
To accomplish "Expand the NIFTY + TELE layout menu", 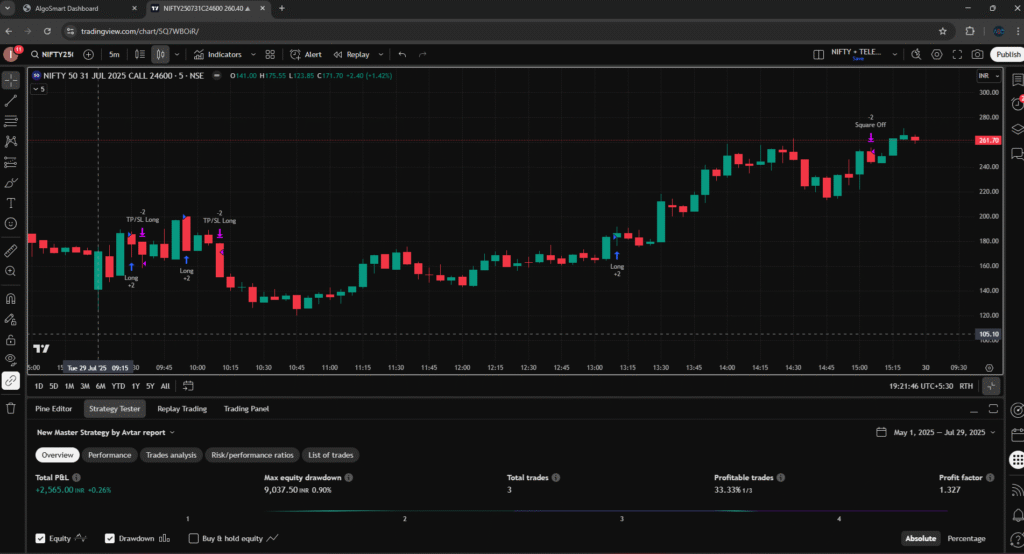I will (895, 54).
